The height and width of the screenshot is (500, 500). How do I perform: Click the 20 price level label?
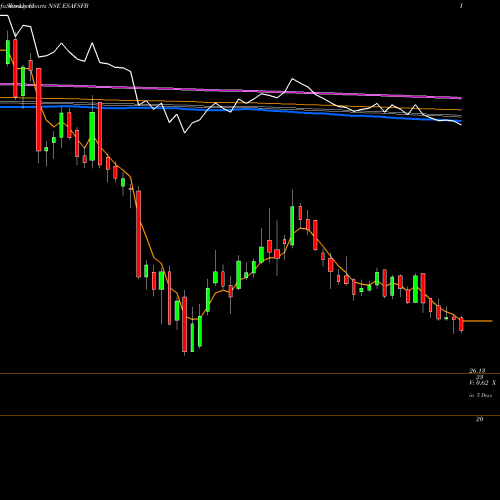[x=479, y=419]
